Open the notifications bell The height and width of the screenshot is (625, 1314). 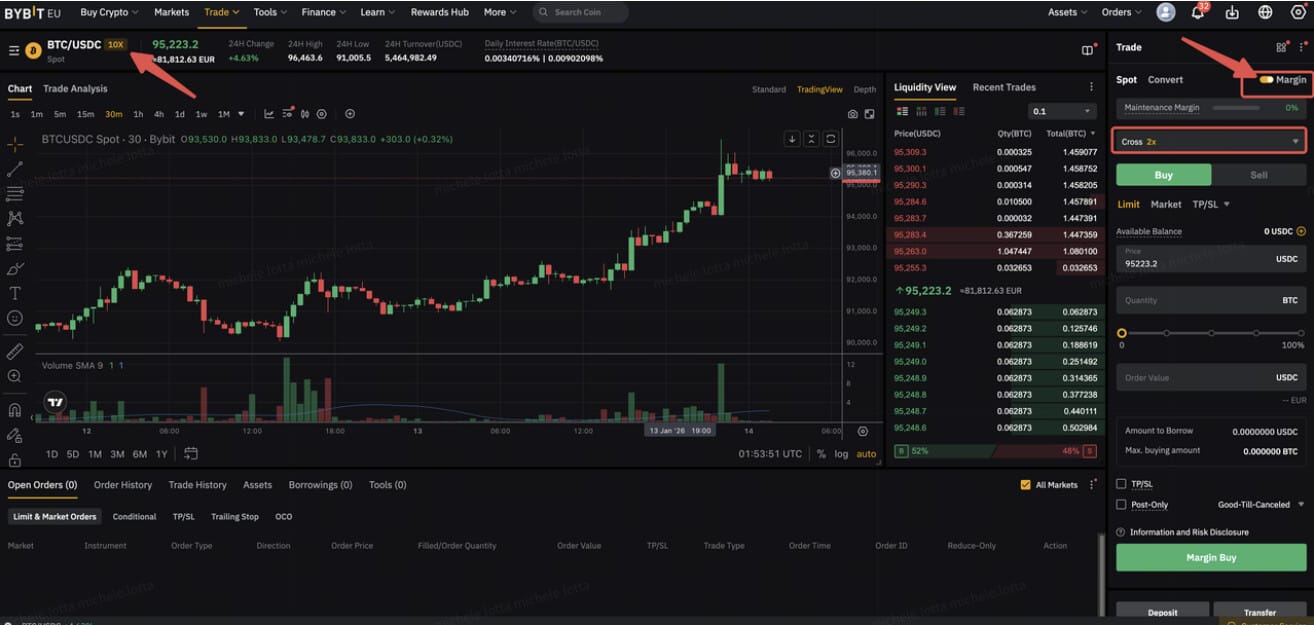click(x=1198, y=12)
